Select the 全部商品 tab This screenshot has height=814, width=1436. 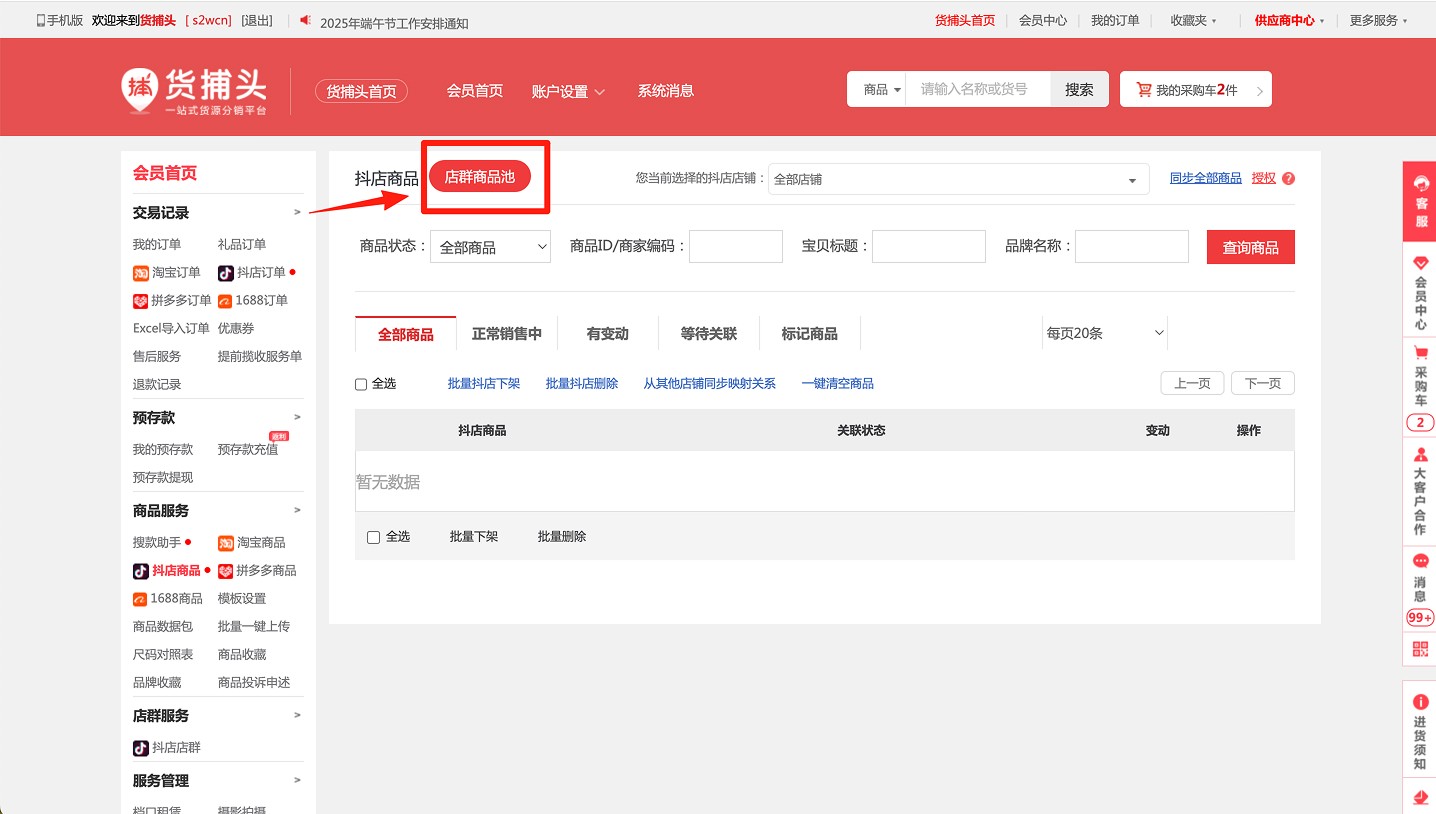406,334
